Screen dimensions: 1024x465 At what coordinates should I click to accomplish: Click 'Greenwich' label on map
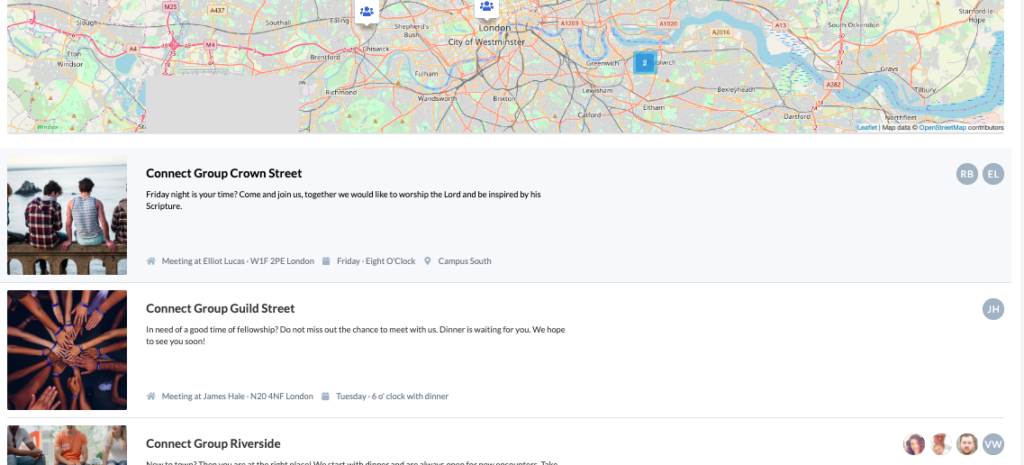pos(601,63)
